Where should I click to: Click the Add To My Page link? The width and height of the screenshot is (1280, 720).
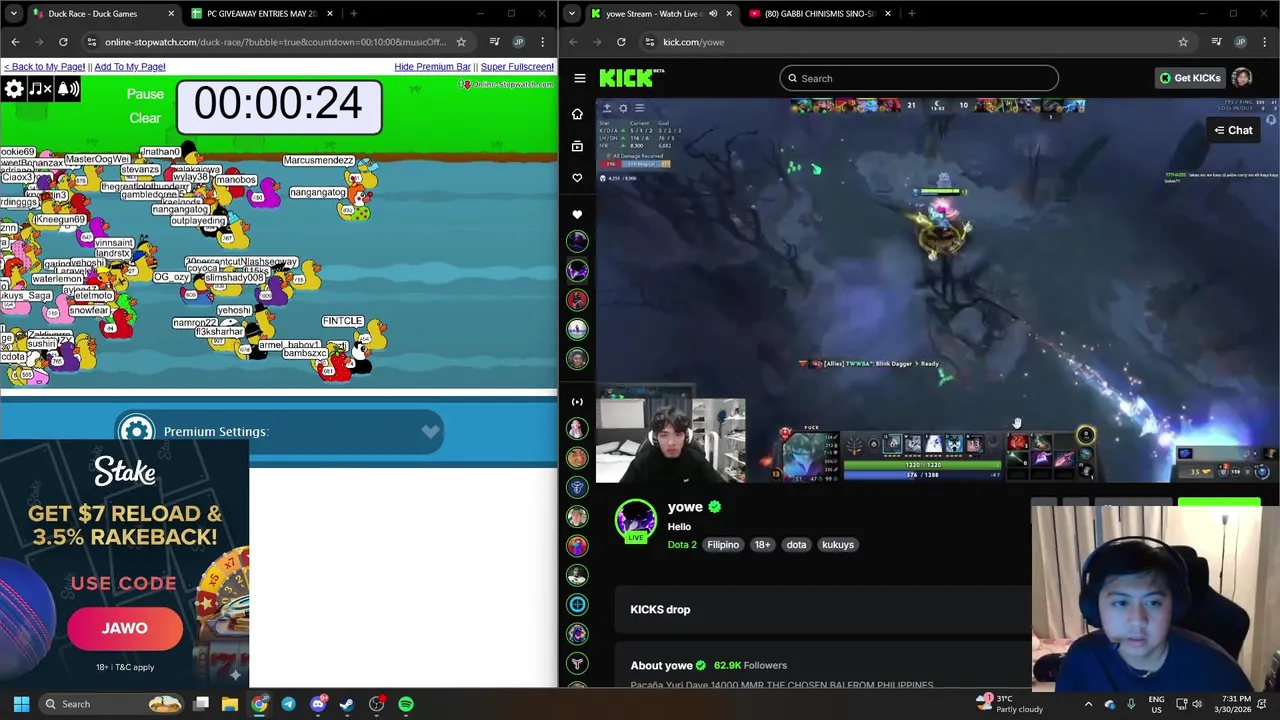[130, 67]
